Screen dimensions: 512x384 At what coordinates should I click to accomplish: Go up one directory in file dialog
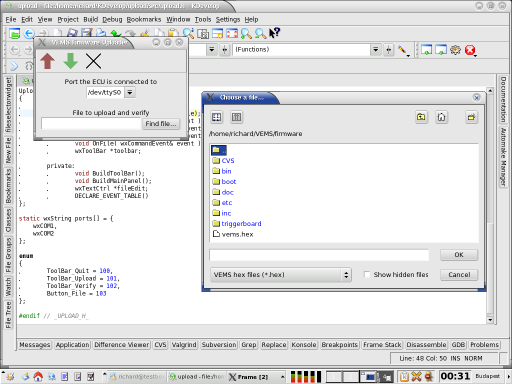(421, 117)
